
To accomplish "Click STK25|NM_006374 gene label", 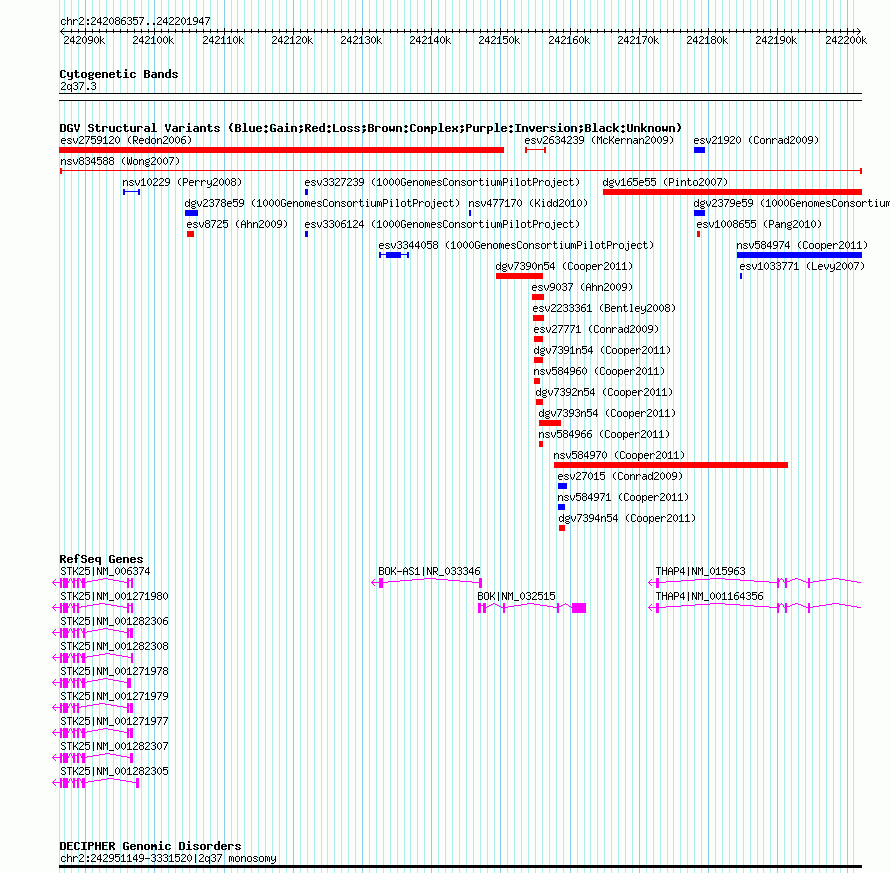I will (x=105, y=571).
